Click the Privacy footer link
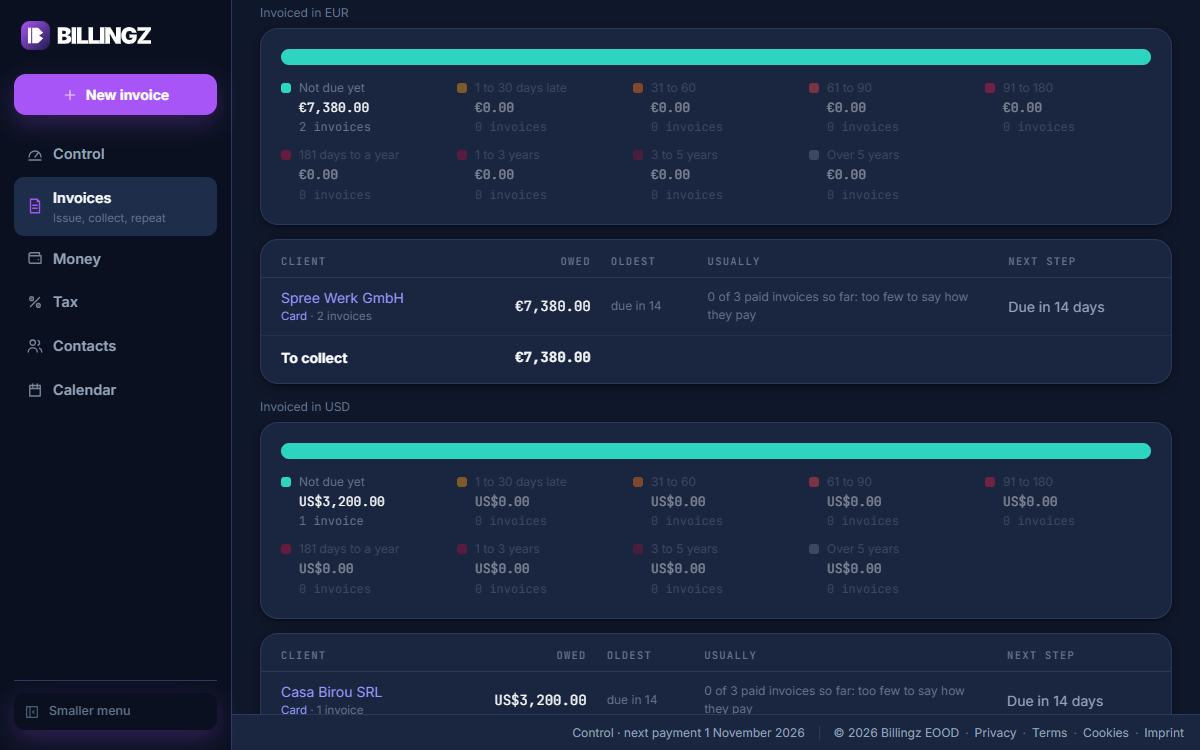The width and height of the screenshot is (1200, 750). click(x=995, y=733)
